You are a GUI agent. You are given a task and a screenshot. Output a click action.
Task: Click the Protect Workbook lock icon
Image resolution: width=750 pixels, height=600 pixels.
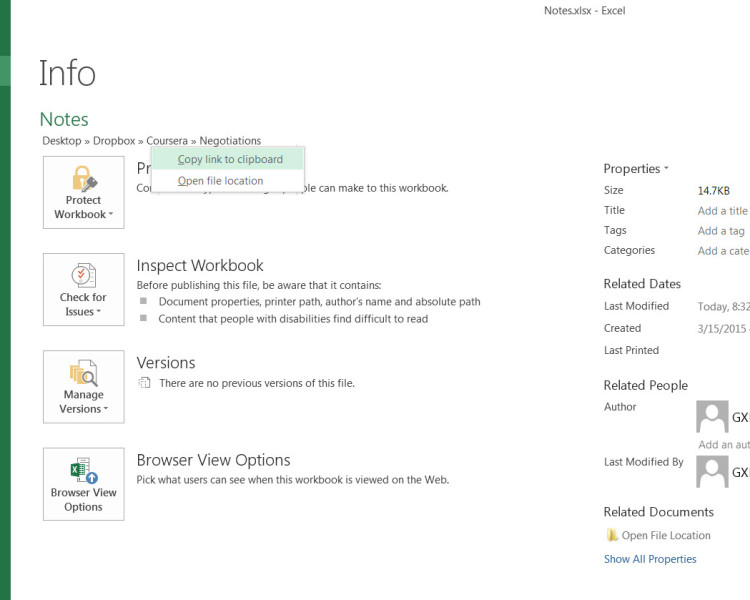click(x=84, y=179)
